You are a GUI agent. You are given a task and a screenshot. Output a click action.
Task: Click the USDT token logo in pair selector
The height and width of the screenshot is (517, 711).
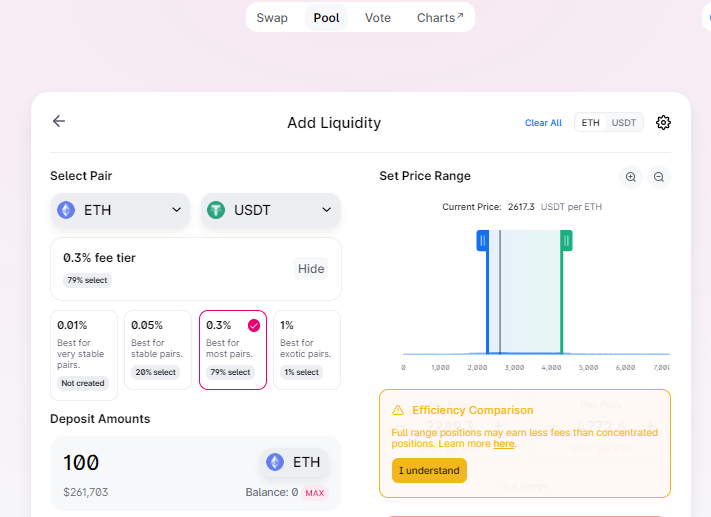click(x=216, y=210)
